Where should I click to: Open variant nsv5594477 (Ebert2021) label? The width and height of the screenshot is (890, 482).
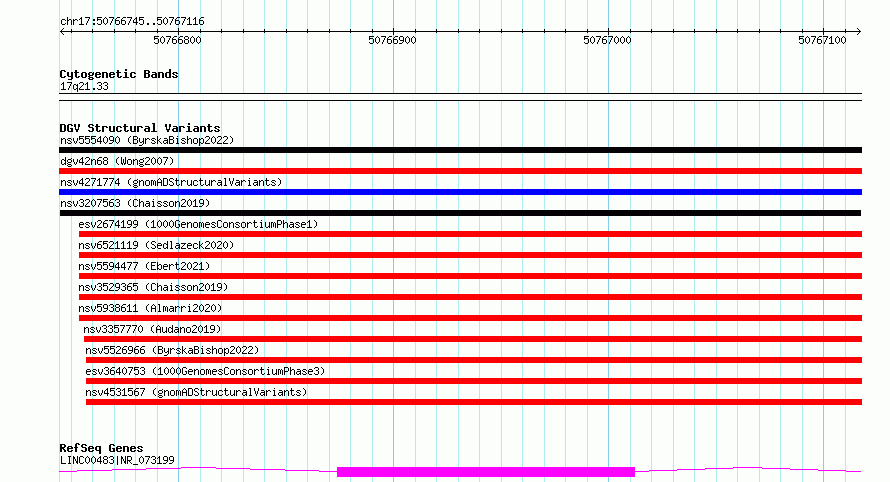pos(144,266)
